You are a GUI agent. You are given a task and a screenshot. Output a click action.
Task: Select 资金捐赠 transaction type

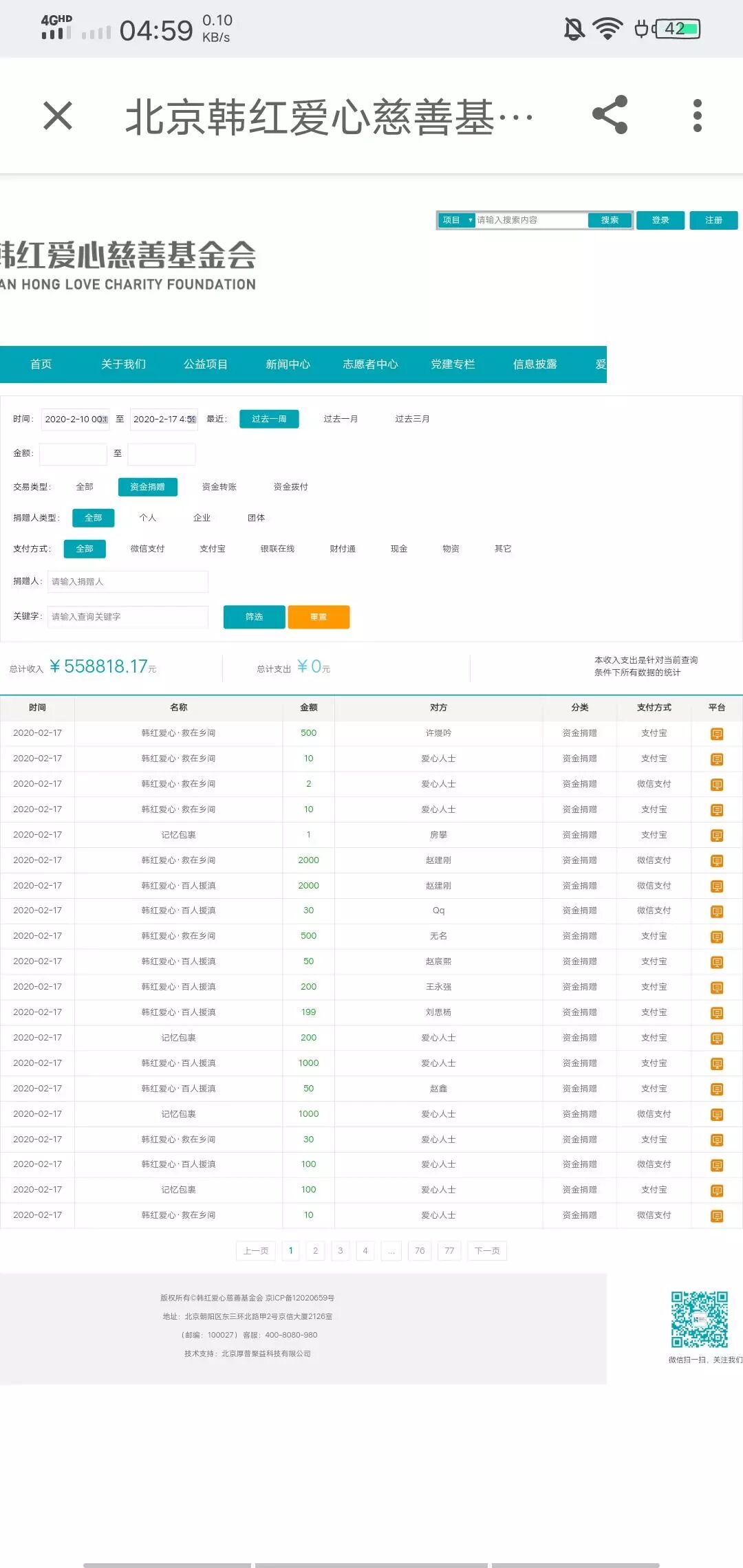147,487
